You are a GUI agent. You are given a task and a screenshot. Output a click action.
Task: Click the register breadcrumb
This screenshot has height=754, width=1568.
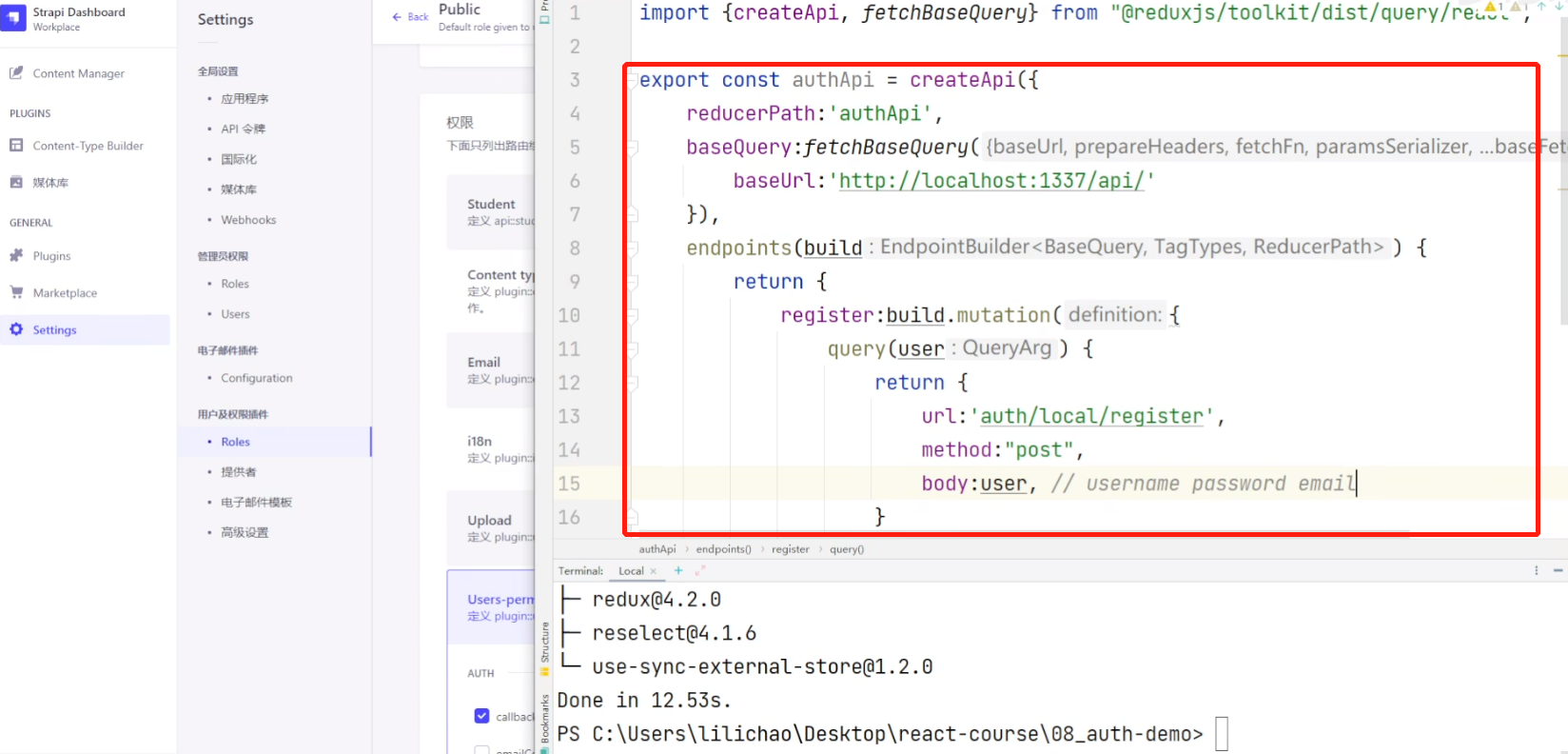pos(791,549)
